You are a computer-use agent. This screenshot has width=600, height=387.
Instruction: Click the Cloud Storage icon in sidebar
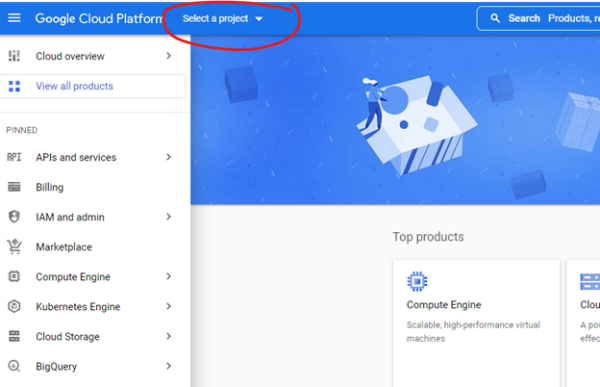coord(14,336)
